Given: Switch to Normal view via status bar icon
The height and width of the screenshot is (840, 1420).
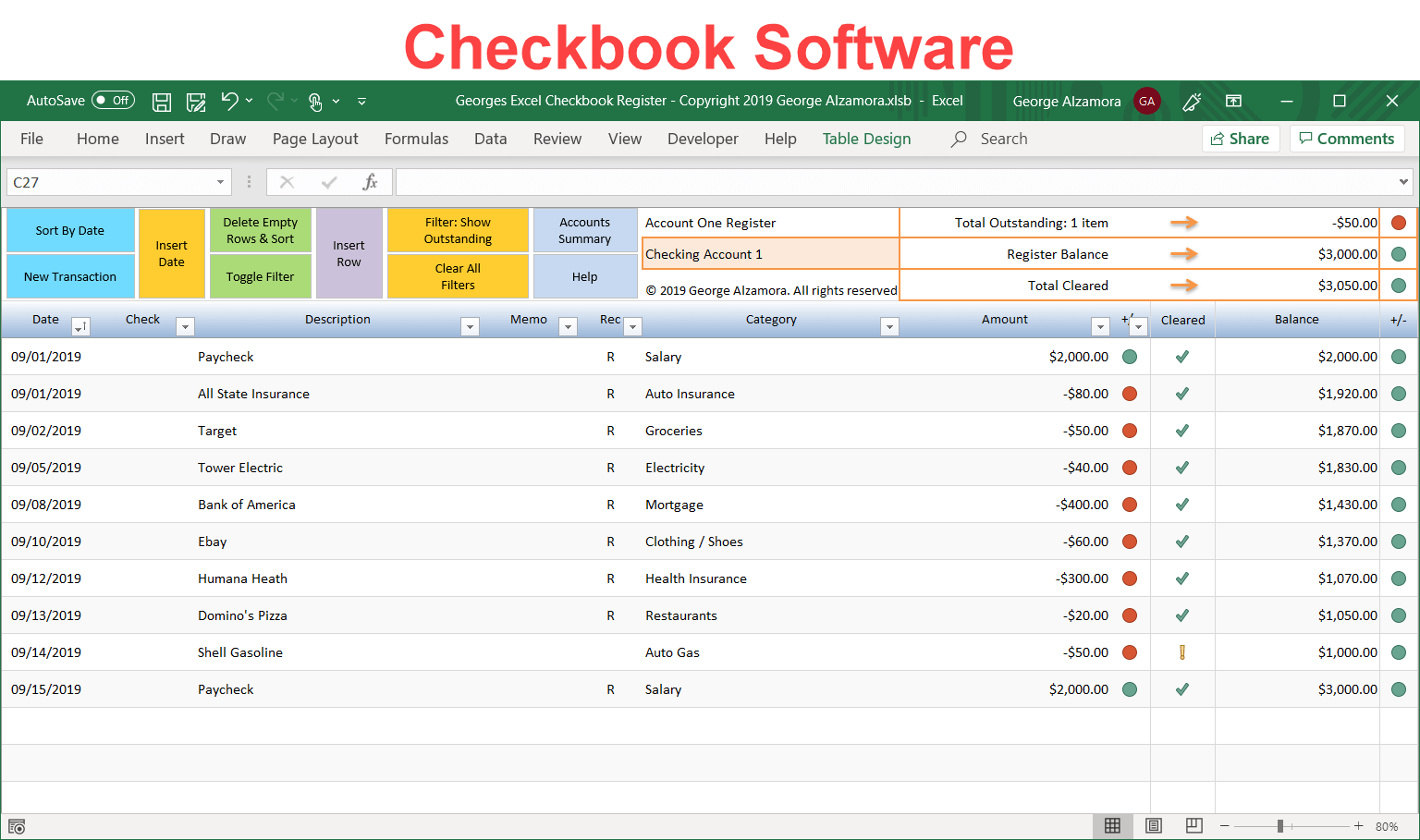Looking at the screenshot, I should click(x=1112, y=825).
